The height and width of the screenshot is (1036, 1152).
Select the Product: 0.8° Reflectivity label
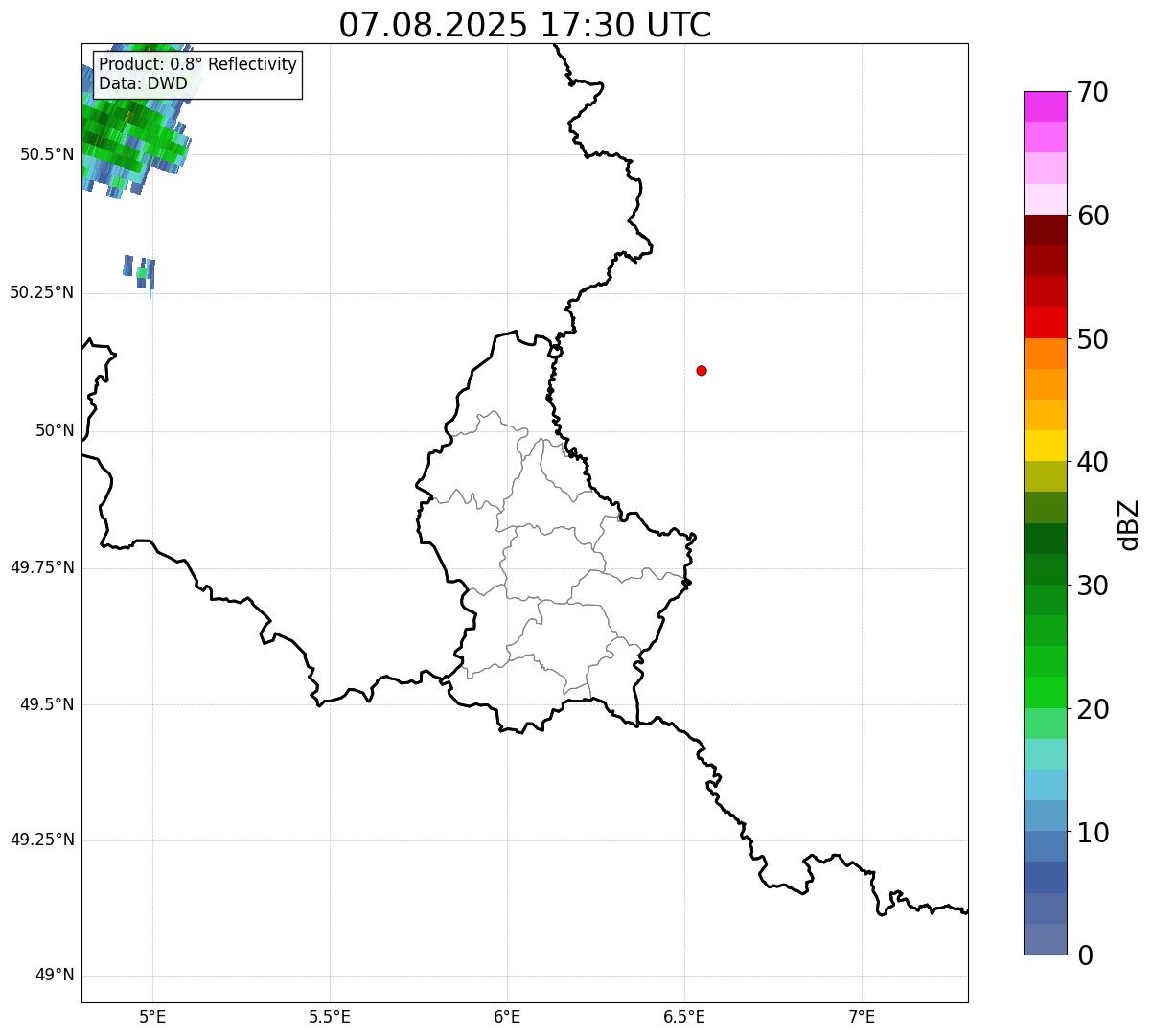tap(198, 64)
